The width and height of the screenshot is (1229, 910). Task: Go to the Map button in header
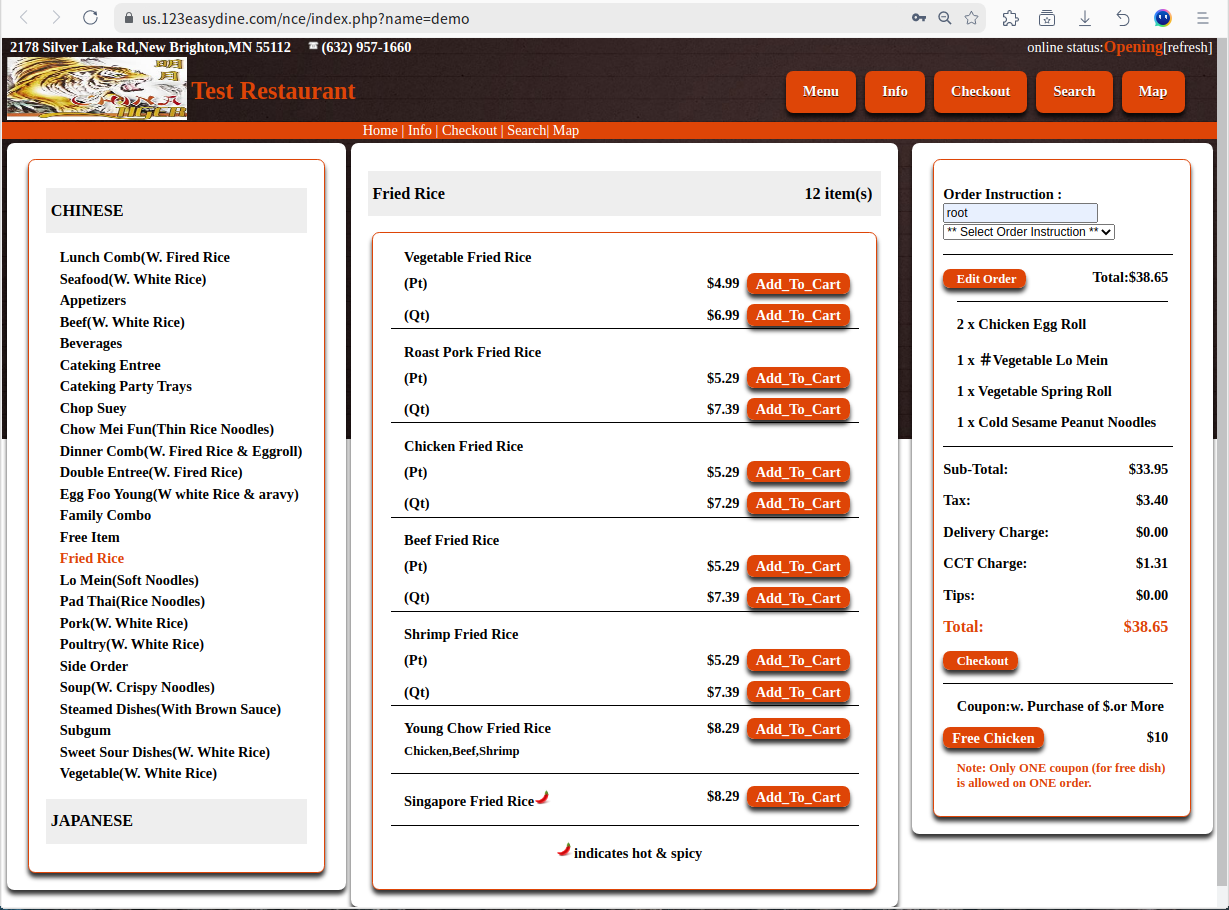[1152, 92]
